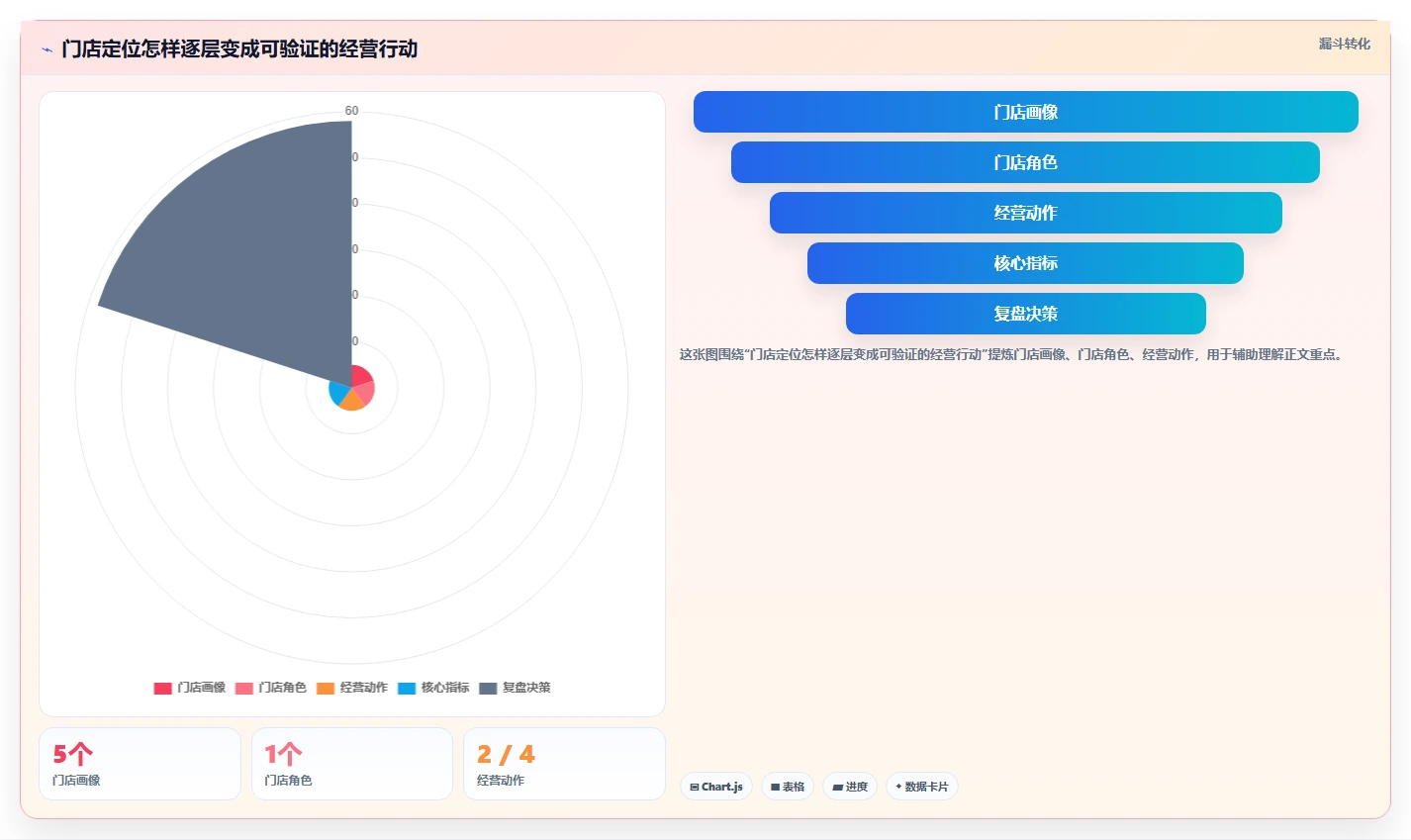Image resolution: width=1411 pixels, height=840 pixels.
Task: Open the 5个 门店画像 data card
Action: pyautogui.click(x=140, y=764)
